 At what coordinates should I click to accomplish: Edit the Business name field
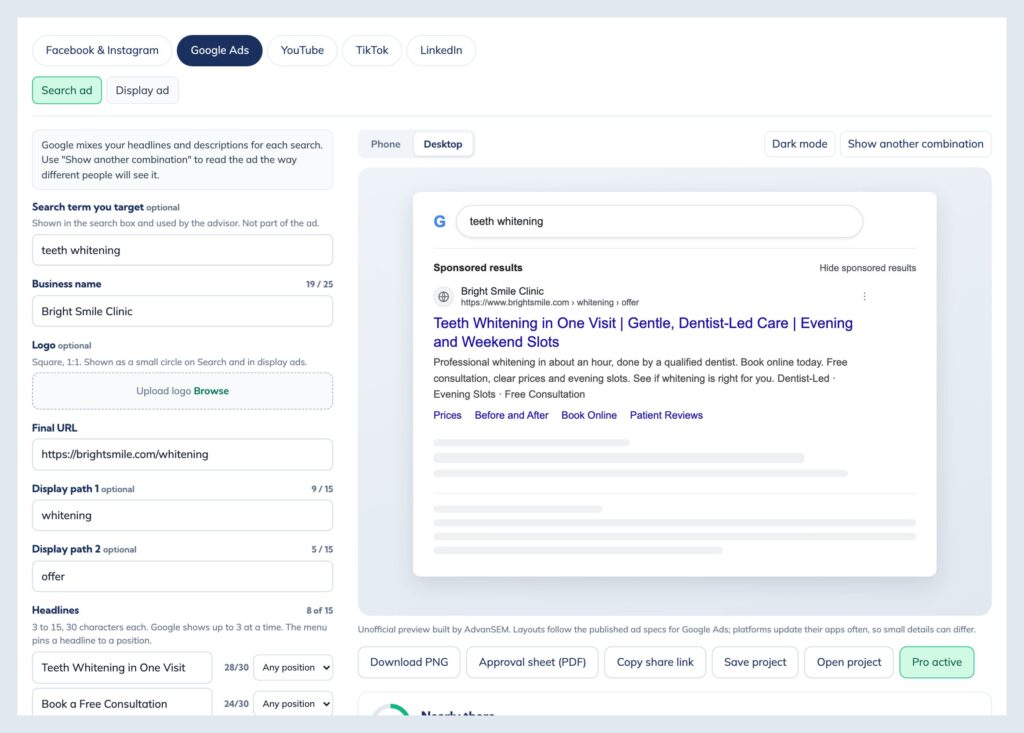click(182, 312)
